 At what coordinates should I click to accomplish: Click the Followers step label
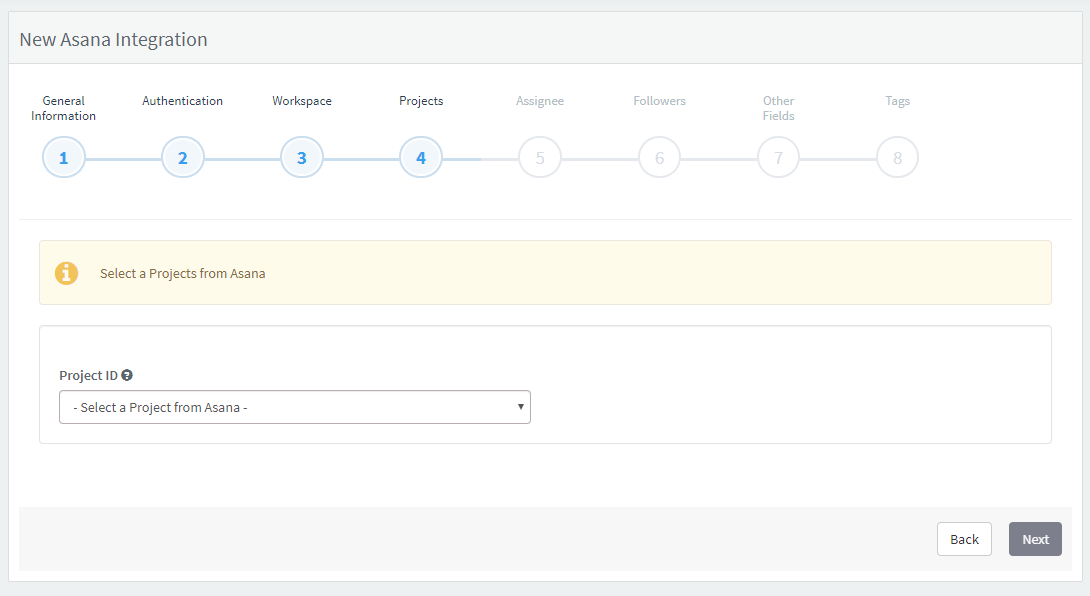(659, 101)
